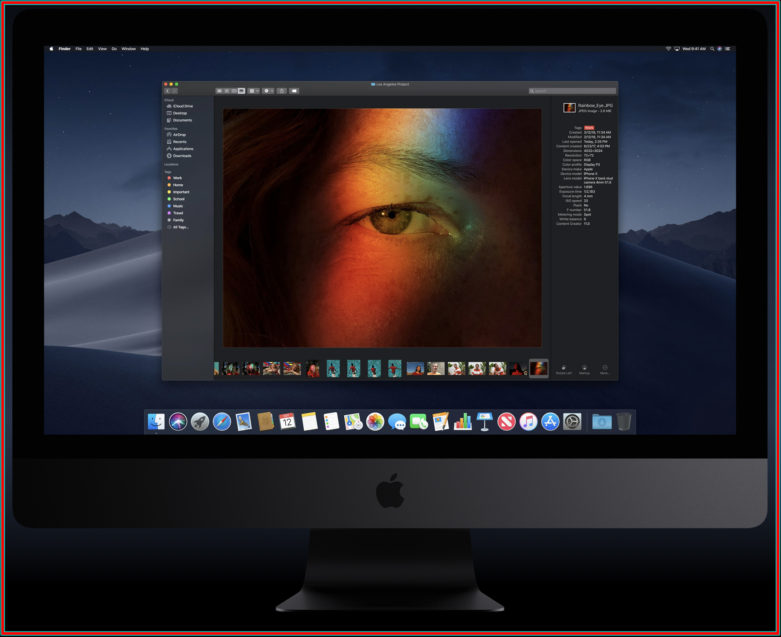Click the Markup quick action
781x637 pixels.
pyautogui.click(x=584, y=370)
